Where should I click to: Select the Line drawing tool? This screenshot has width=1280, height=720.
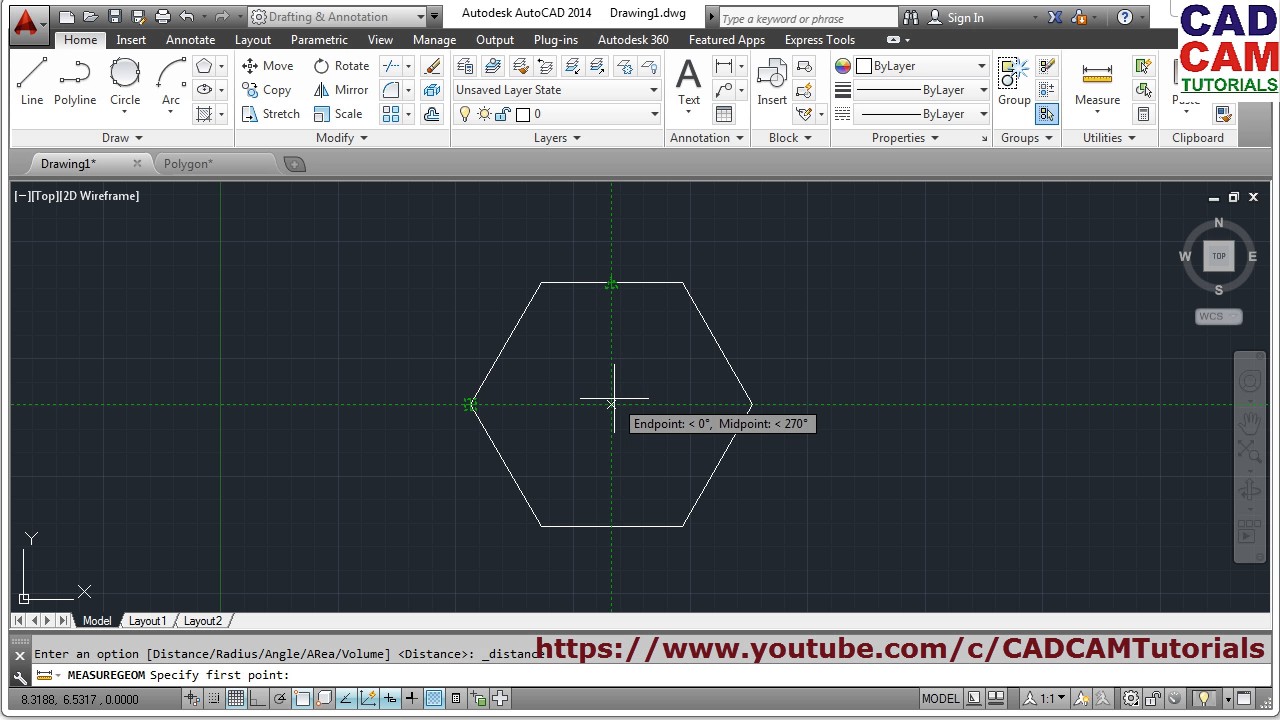point(32,82)
